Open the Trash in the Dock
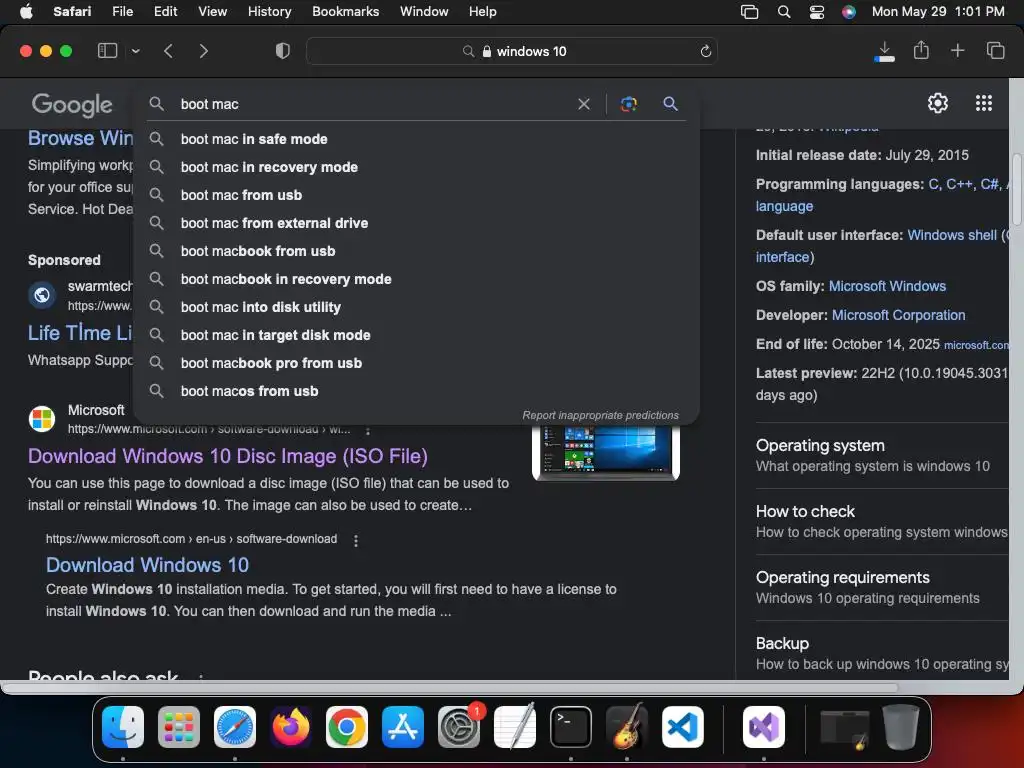 click(901, 727)
